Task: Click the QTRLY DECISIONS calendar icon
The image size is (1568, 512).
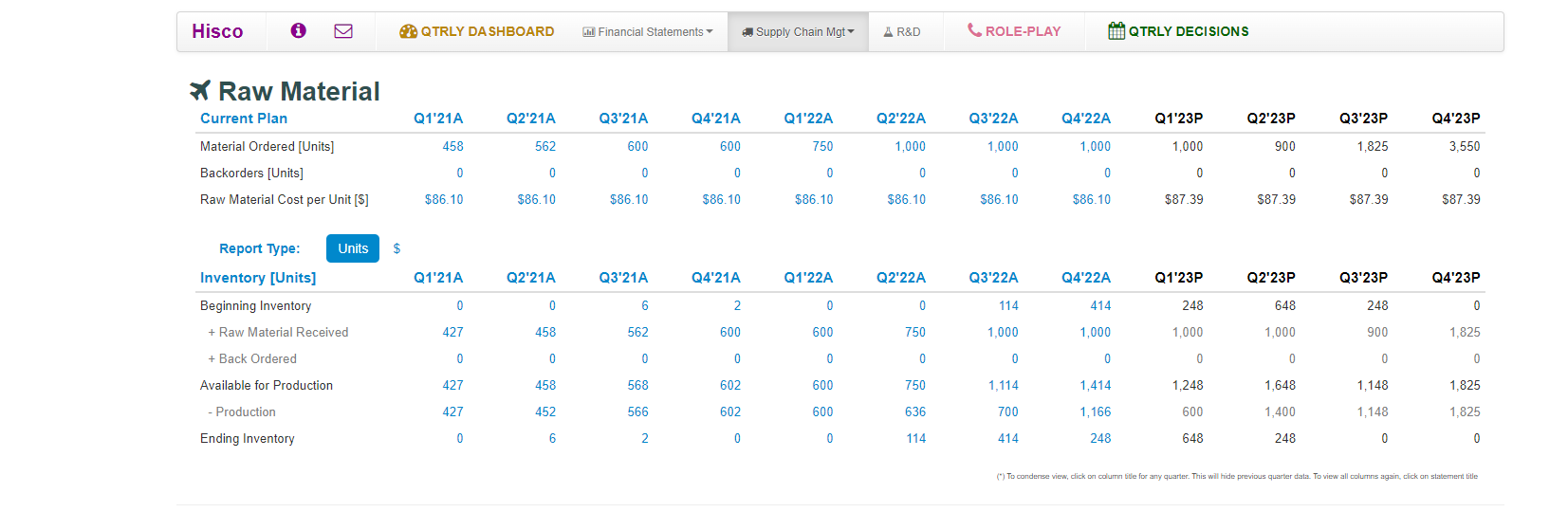Action: pyautogui.click(x=1116, y=31)
